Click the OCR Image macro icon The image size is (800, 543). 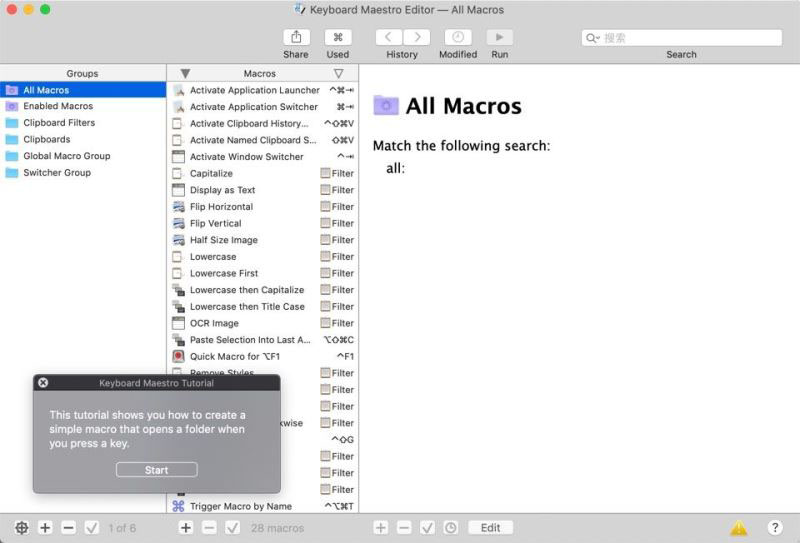click(178, 323)
